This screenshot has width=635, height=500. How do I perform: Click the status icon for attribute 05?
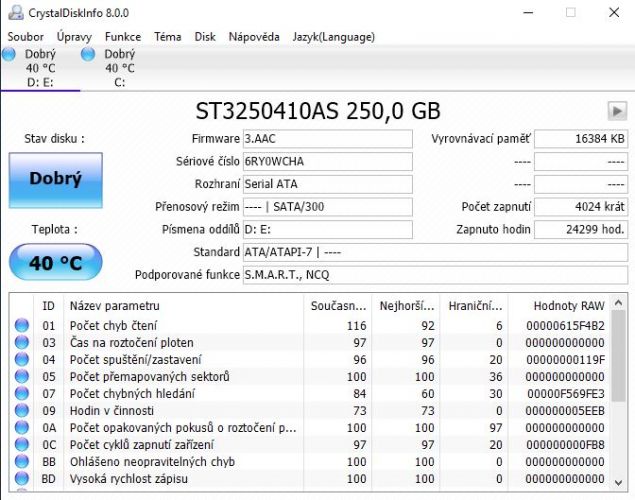point(22,376)
